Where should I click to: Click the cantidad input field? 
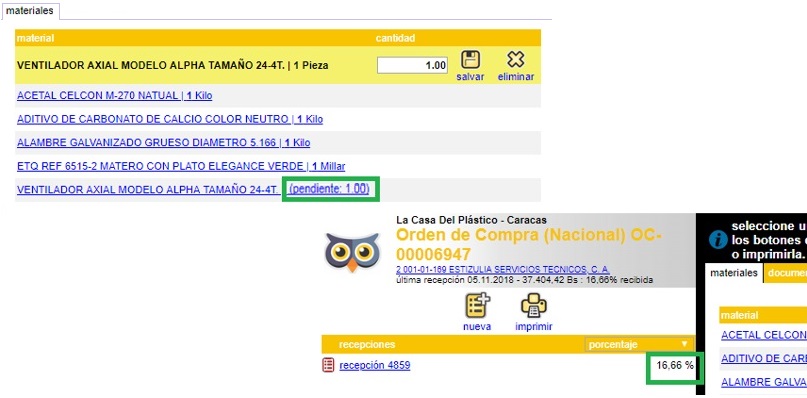click(412, 65)
